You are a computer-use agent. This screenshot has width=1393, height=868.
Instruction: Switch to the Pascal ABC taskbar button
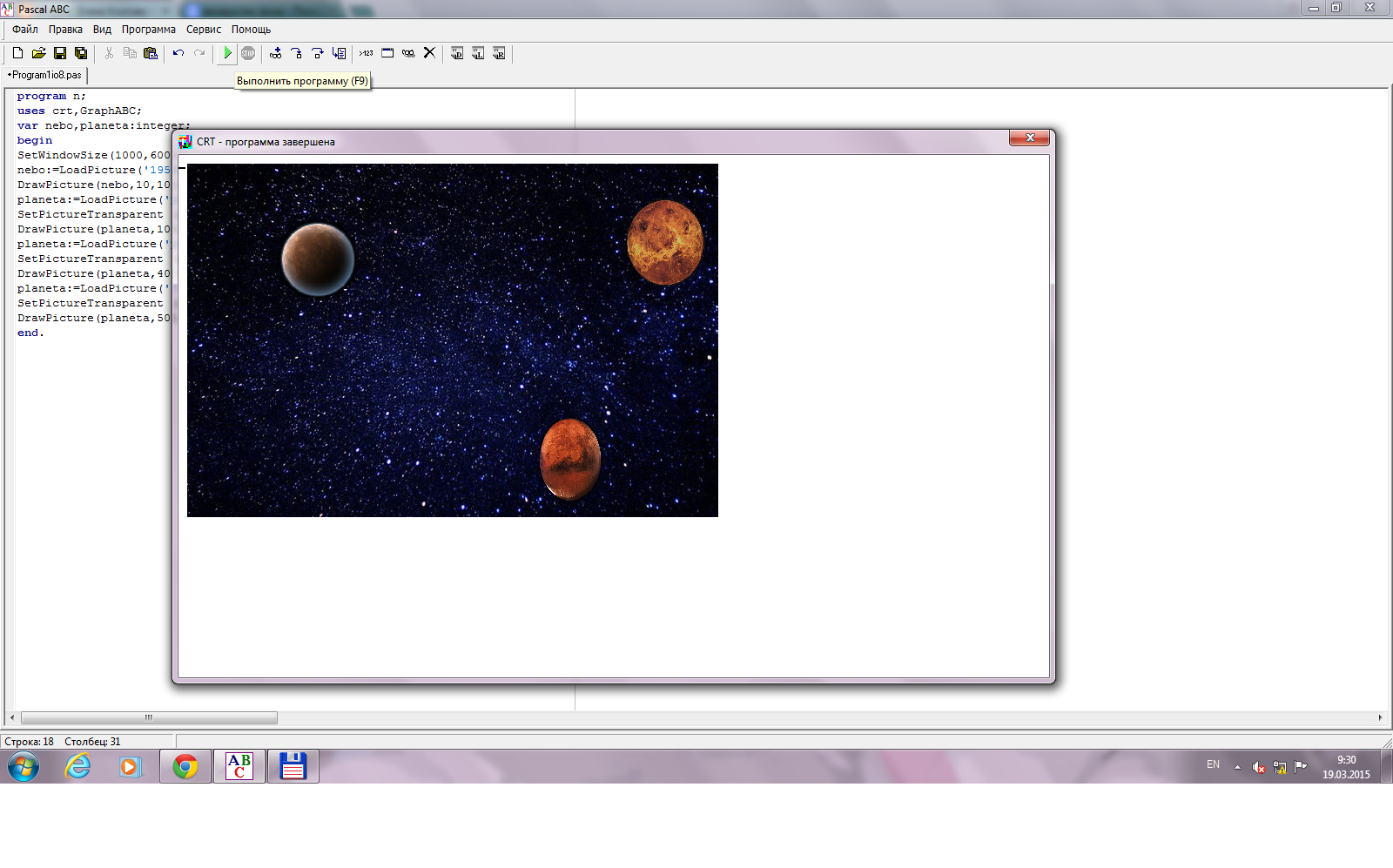[239, 767]
